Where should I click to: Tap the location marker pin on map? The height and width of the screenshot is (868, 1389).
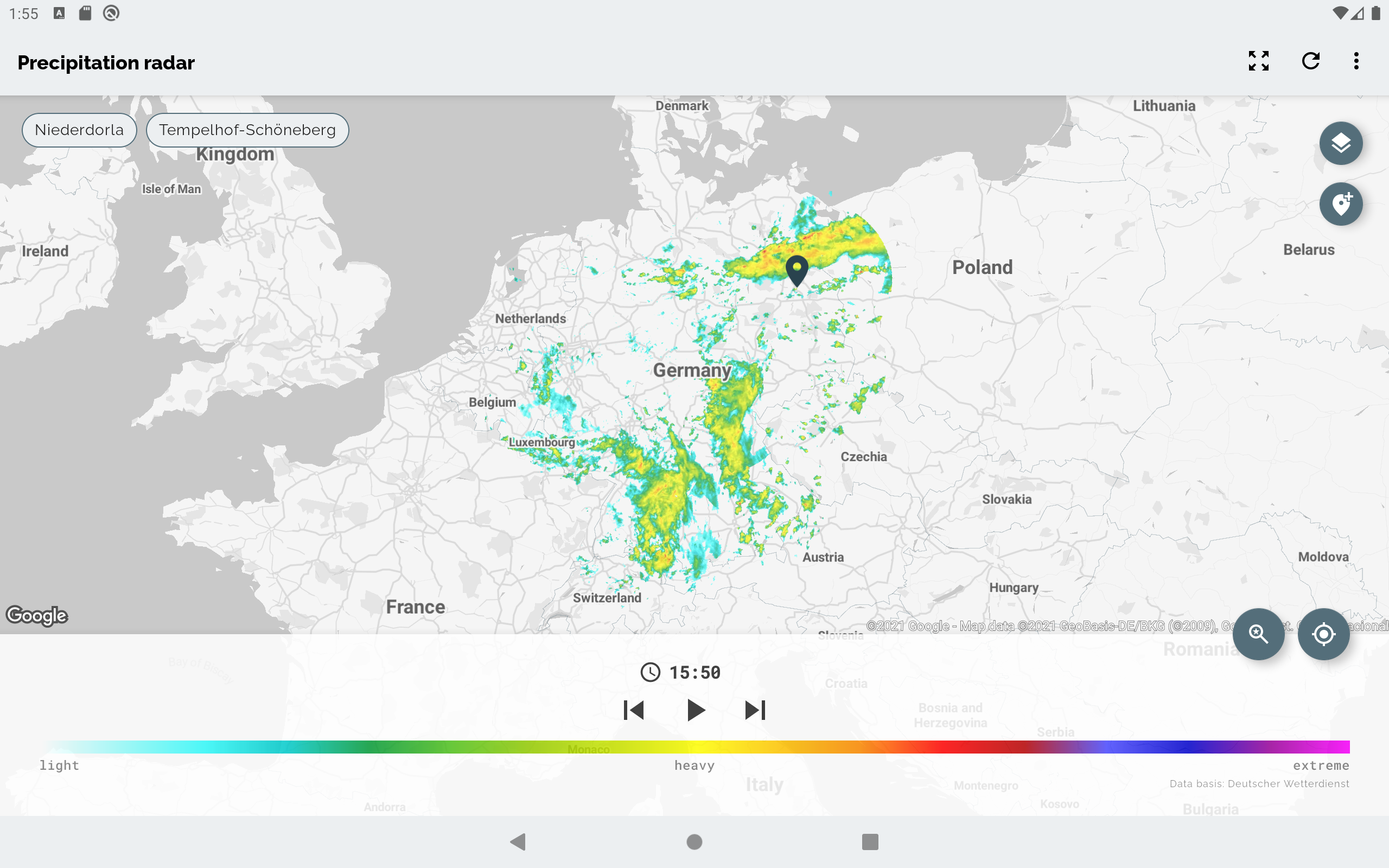coord(797,270)
